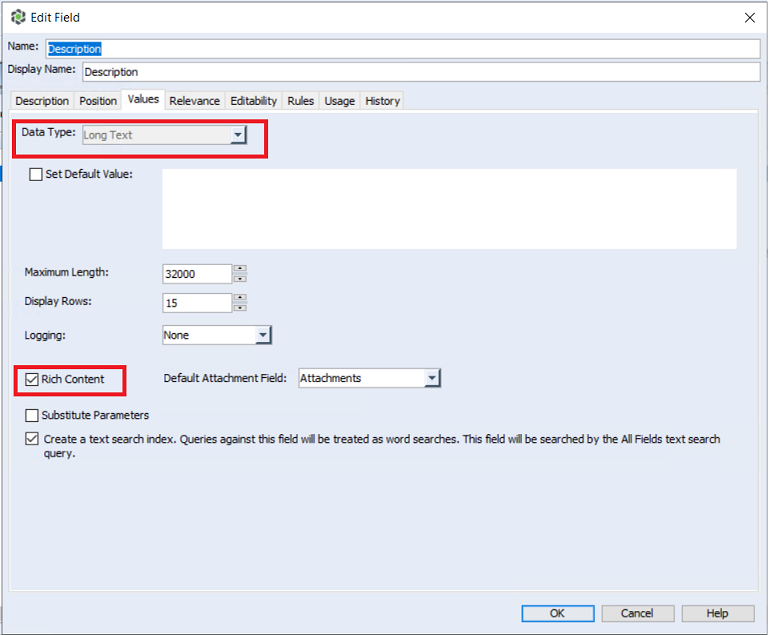Open the Data Type dropdown
This screenshot has width=769, height=635.
[x=237, y=135]
